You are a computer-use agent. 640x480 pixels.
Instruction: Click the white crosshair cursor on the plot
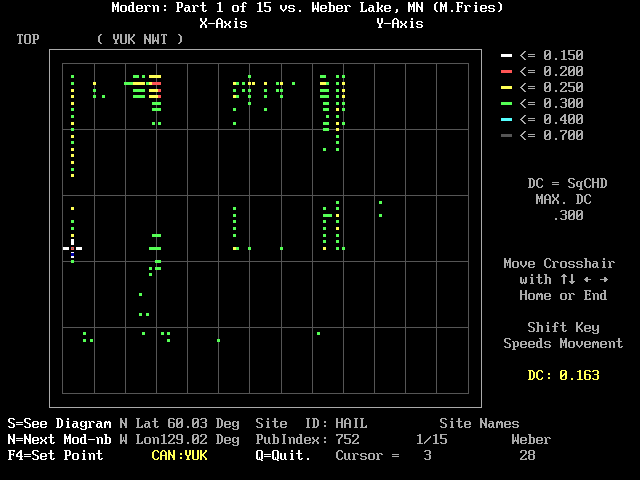pos(72,248)
